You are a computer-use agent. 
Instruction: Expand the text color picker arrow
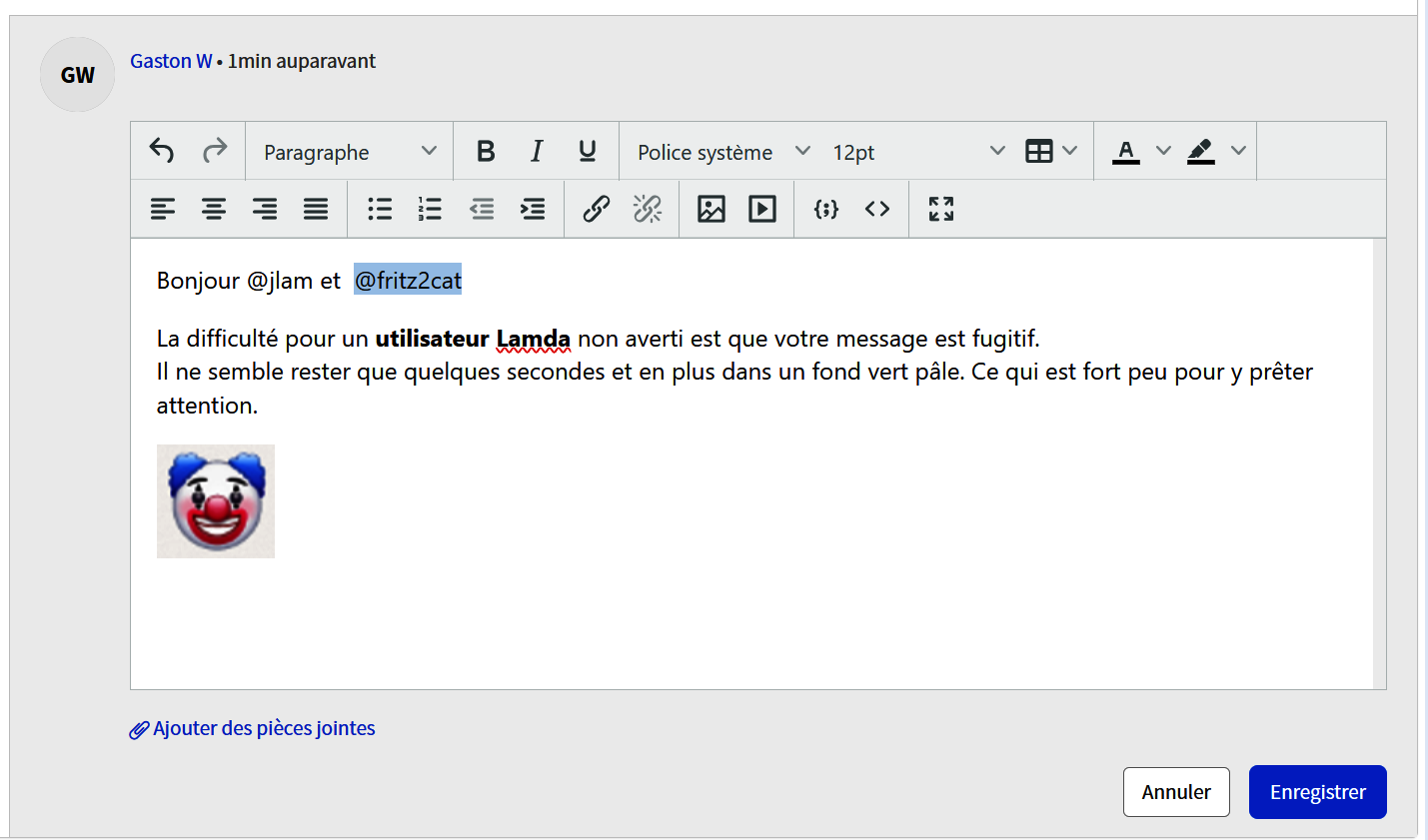[1163, 151]
